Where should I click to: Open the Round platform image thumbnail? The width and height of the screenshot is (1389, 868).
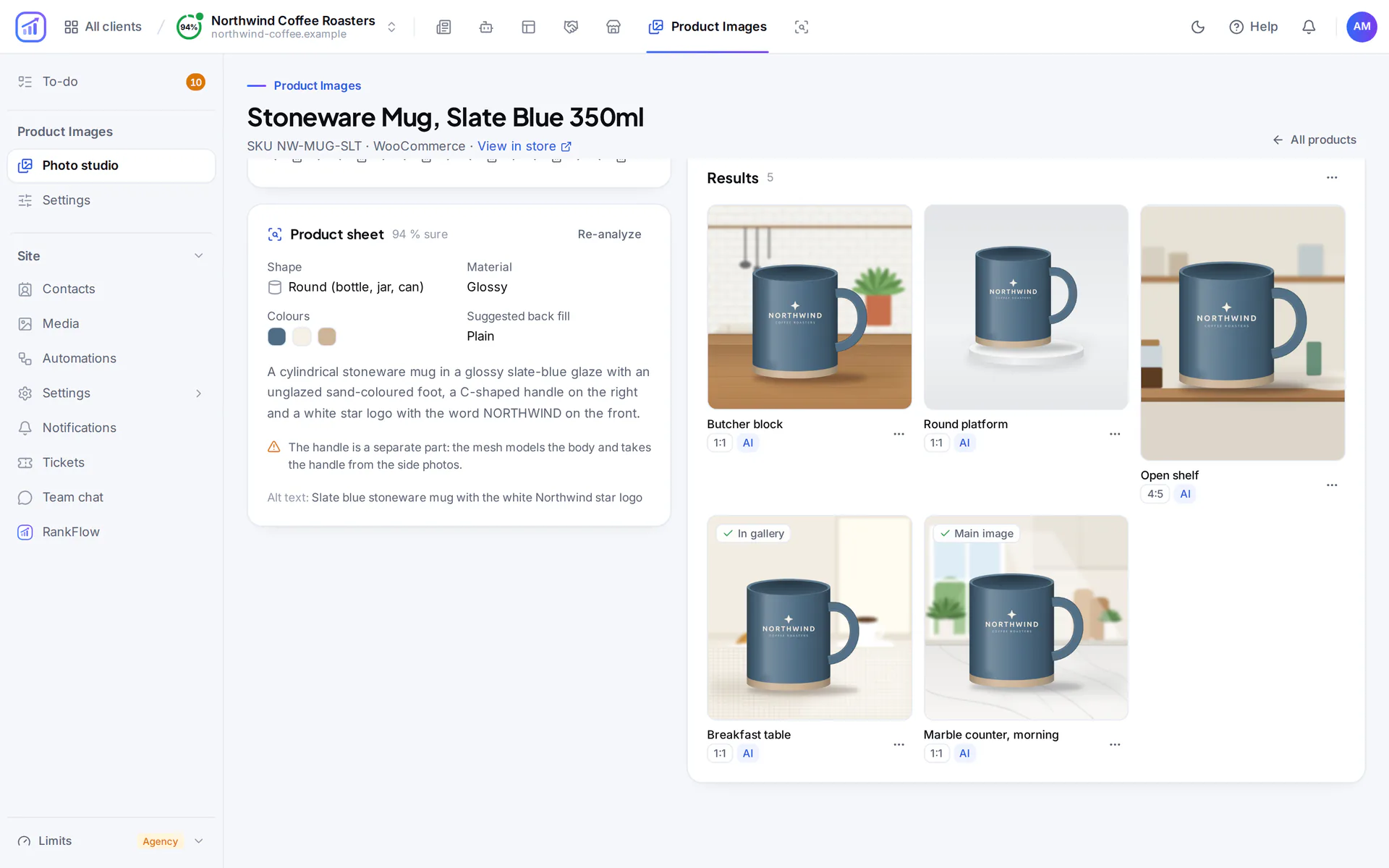point(1026,307)
